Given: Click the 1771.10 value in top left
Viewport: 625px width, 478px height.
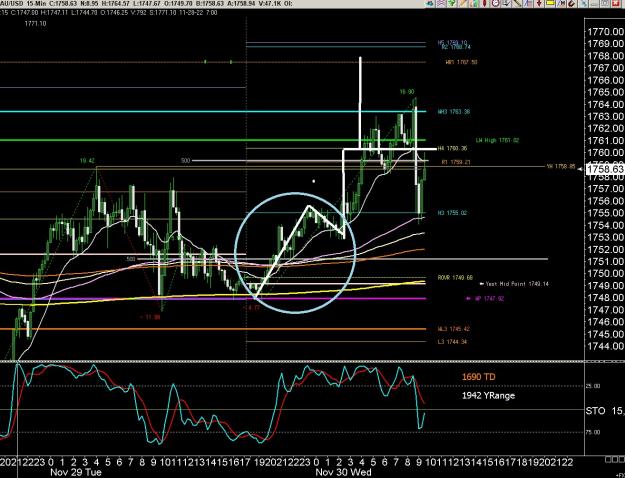Looking at the screenshot, I should 35,24.
